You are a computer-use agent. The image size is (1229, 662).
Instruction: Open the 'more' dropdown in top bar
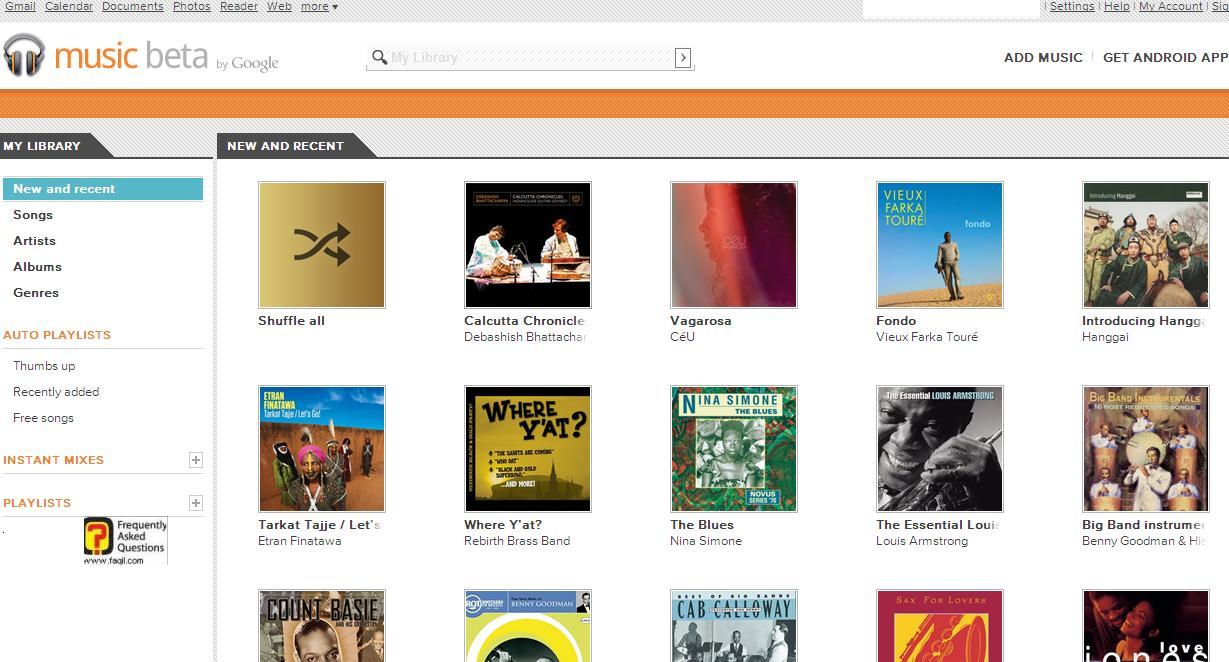(x=319, y=7)
